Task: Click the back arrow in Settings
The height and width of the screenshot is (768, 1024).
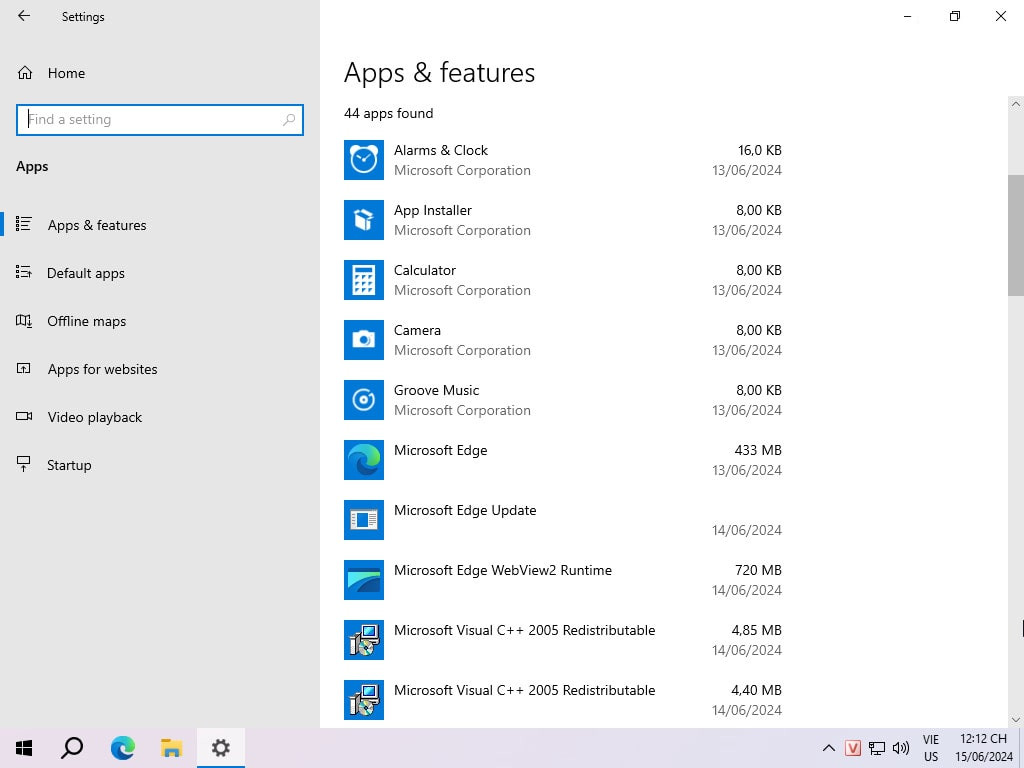Action: pyautogui.click(x=24, y=16)
